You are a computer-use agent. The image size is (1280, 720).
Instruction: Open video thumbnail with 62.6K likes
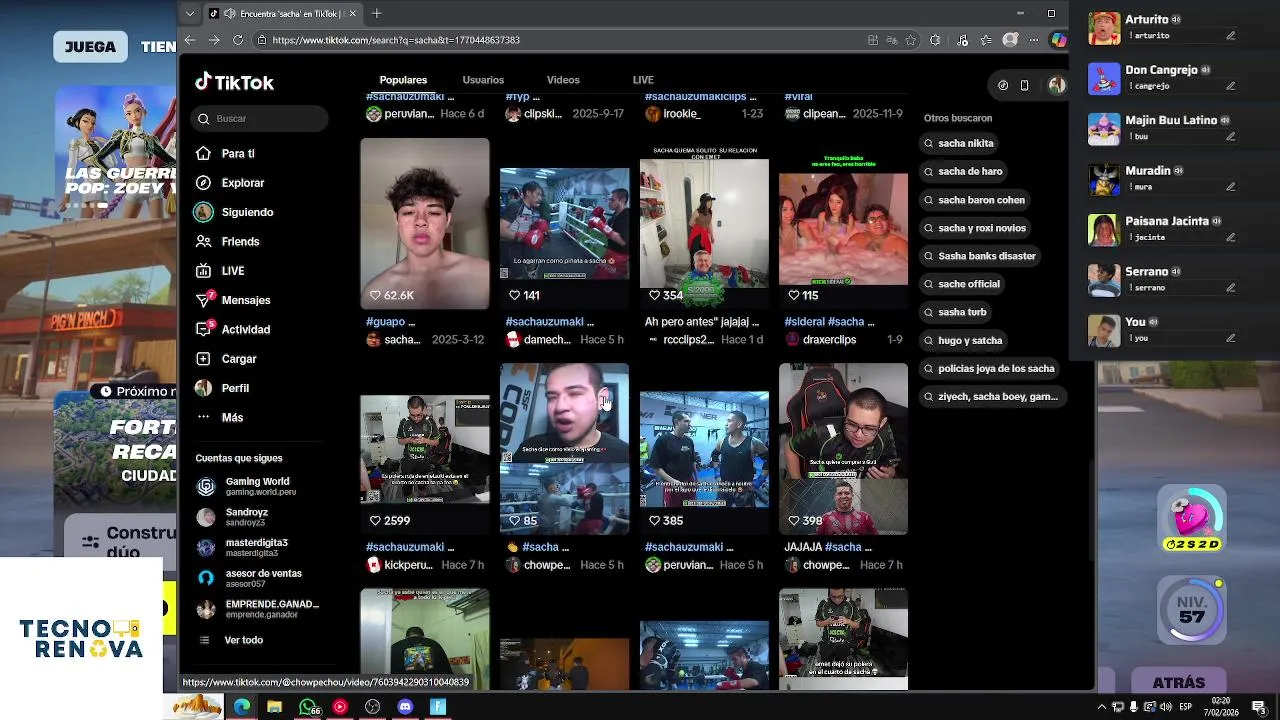coord(425,223)
